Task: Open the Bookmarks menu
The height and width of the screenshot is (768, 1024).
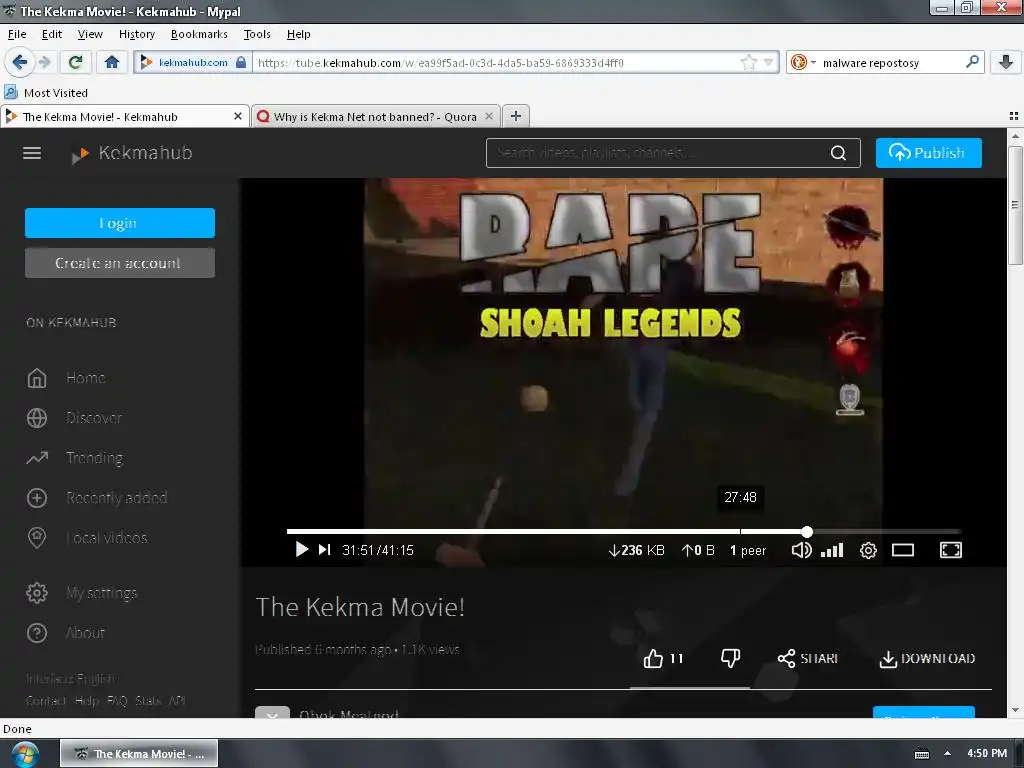Action: point(199,34)
